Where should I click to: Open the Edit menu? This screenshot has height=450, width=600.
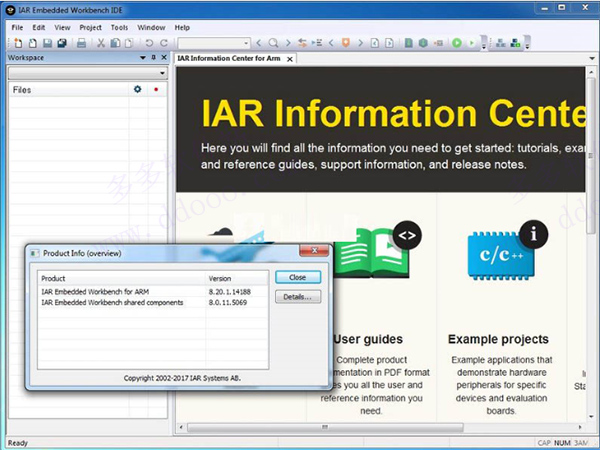[39, 28]
